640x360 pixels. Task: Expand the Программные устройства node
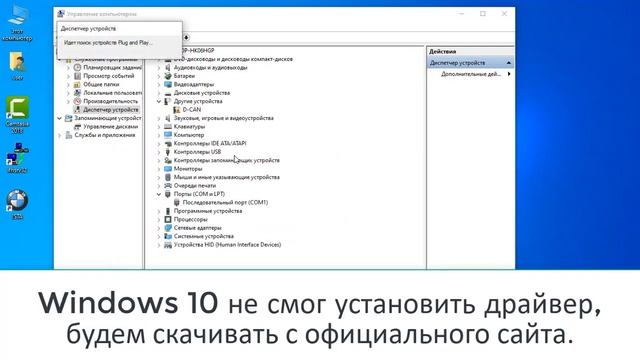(x=159, y=211)
